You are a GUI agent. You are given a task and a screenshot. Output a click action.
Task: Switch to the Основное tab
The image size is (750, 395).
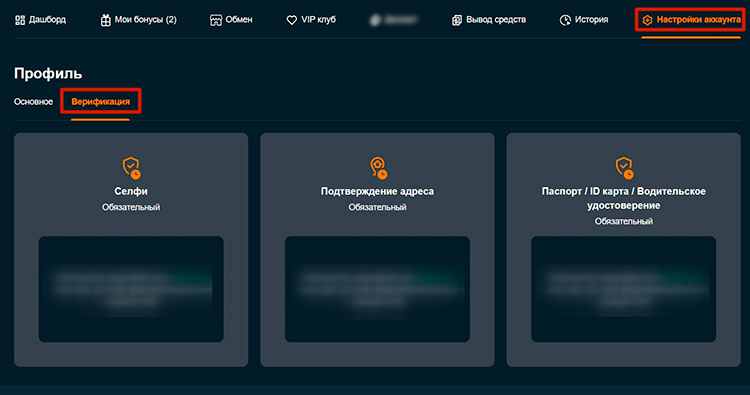[33, 102]
